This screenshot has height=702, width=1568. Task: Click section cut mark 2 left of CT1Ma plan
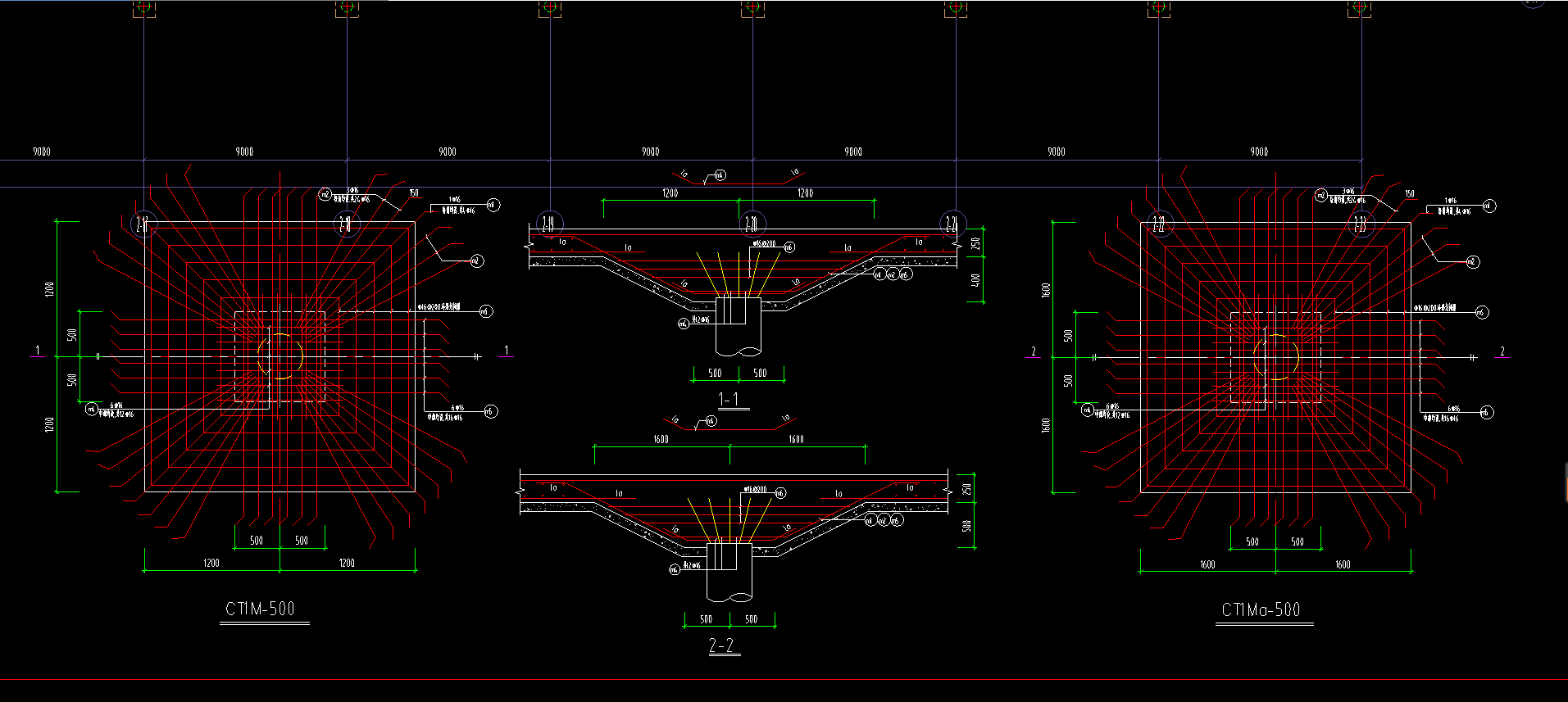(1034, 351)
